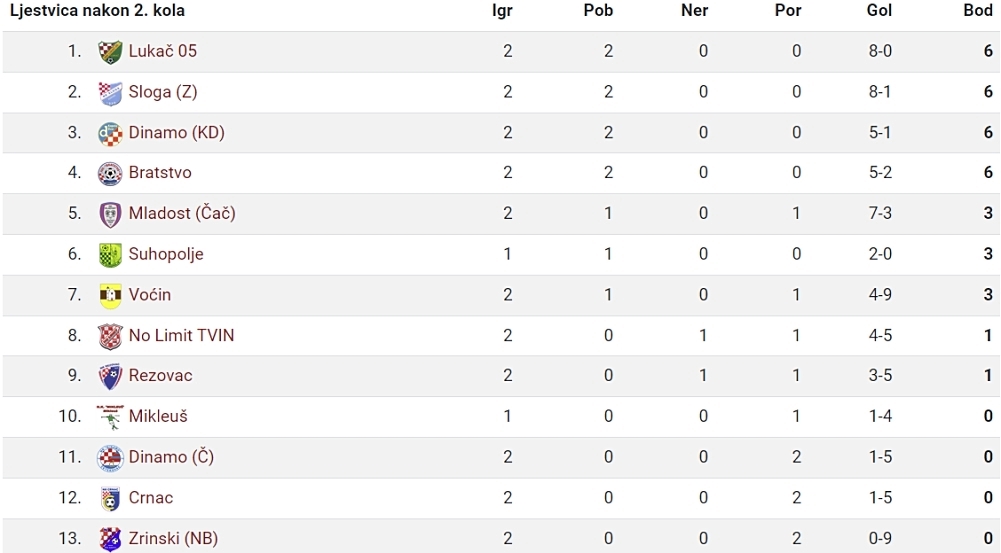Select the Suhopolje team name

166,254
